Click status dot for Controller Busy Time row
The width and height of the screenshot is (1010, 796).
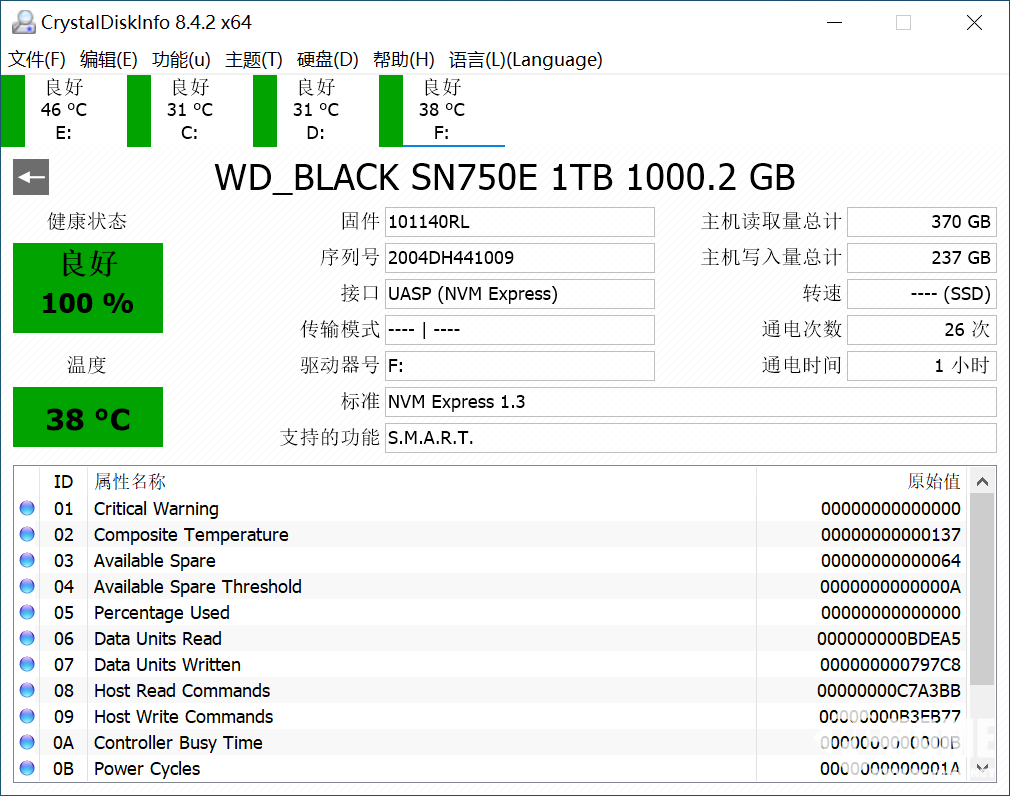point(27,742)
